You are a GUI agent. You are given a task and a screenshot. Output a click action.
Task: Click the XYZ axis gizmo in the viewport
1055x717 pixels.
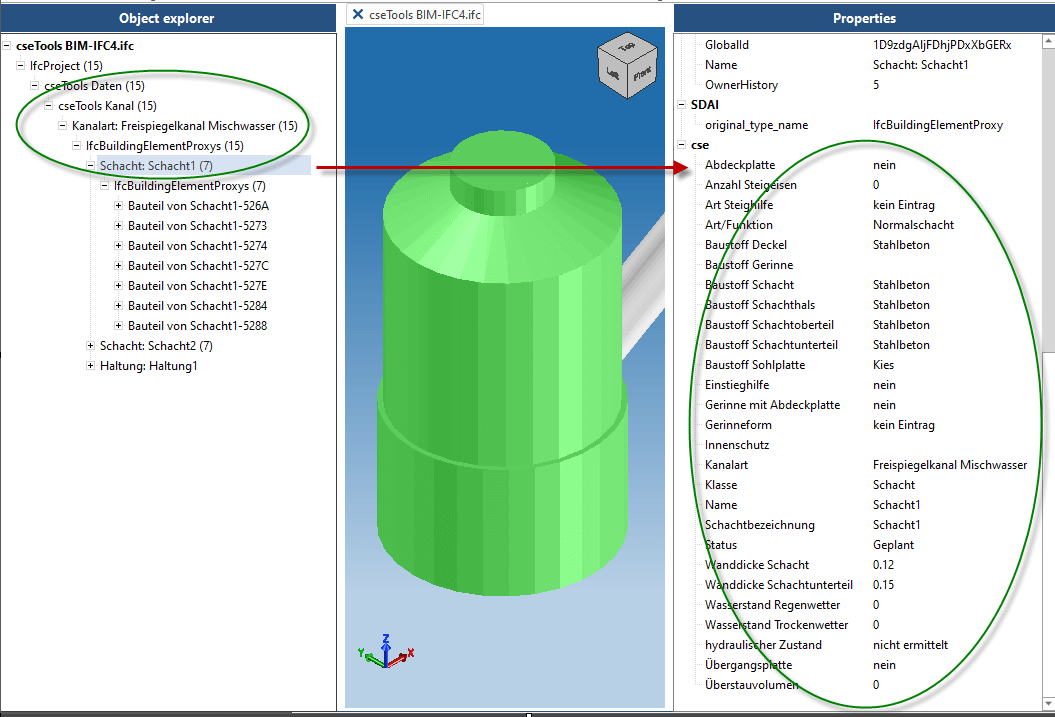(385, 653)
